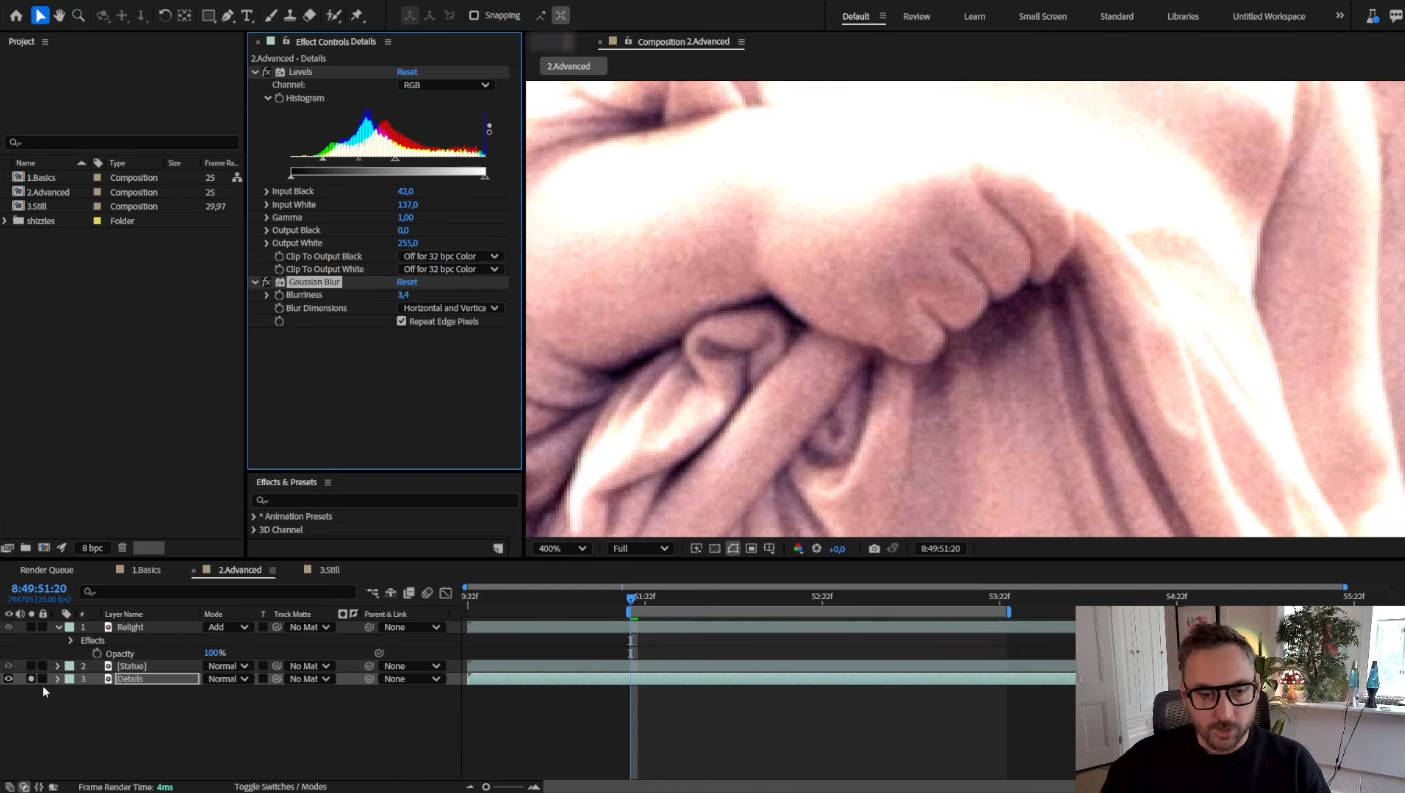Screen dimensions: 1405x793
Task: Choose the Rotation tool
Action: [165, 15]
